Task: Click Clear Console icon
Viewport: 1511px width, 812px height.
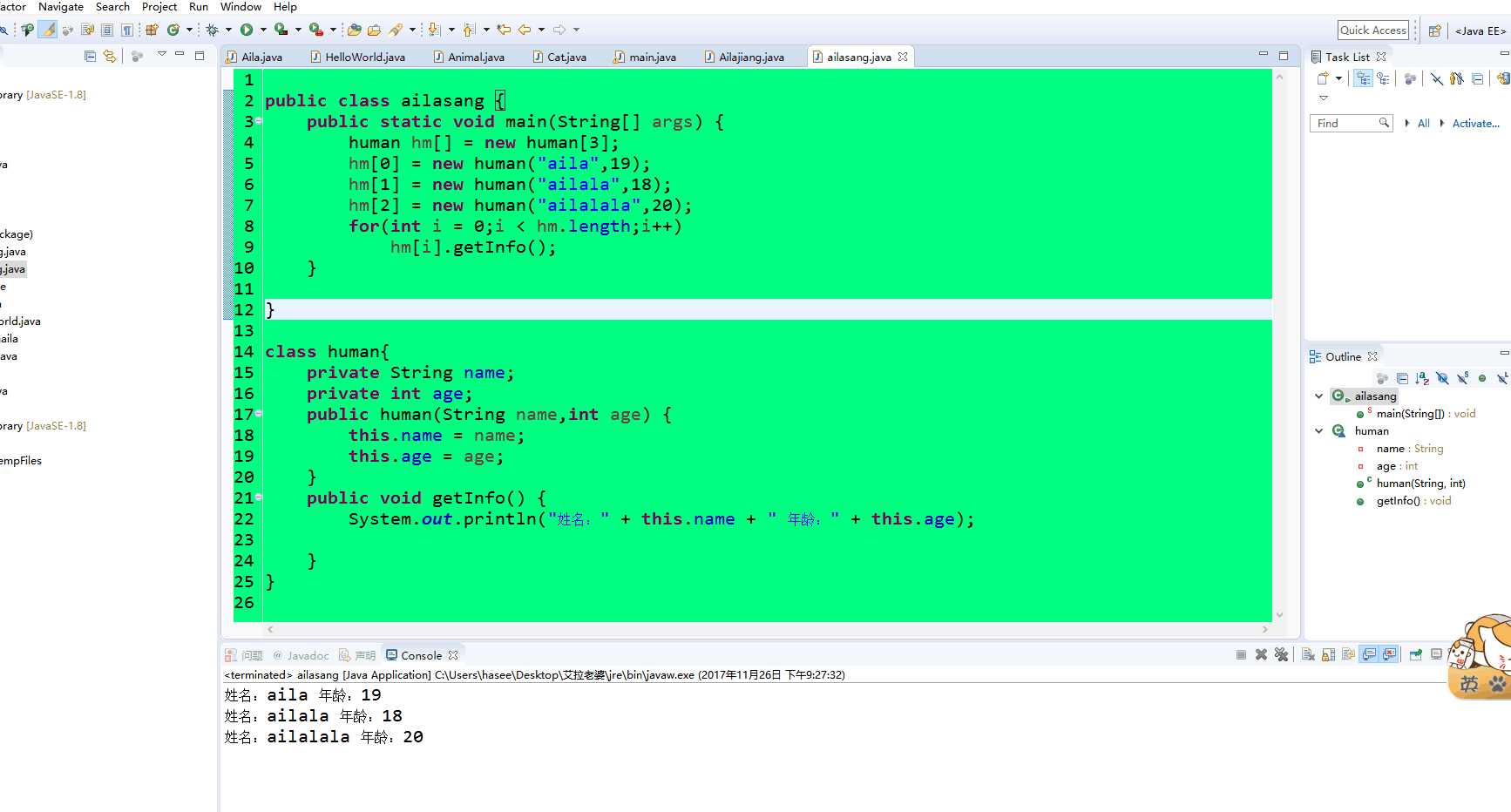Action: click(1308, 654)
